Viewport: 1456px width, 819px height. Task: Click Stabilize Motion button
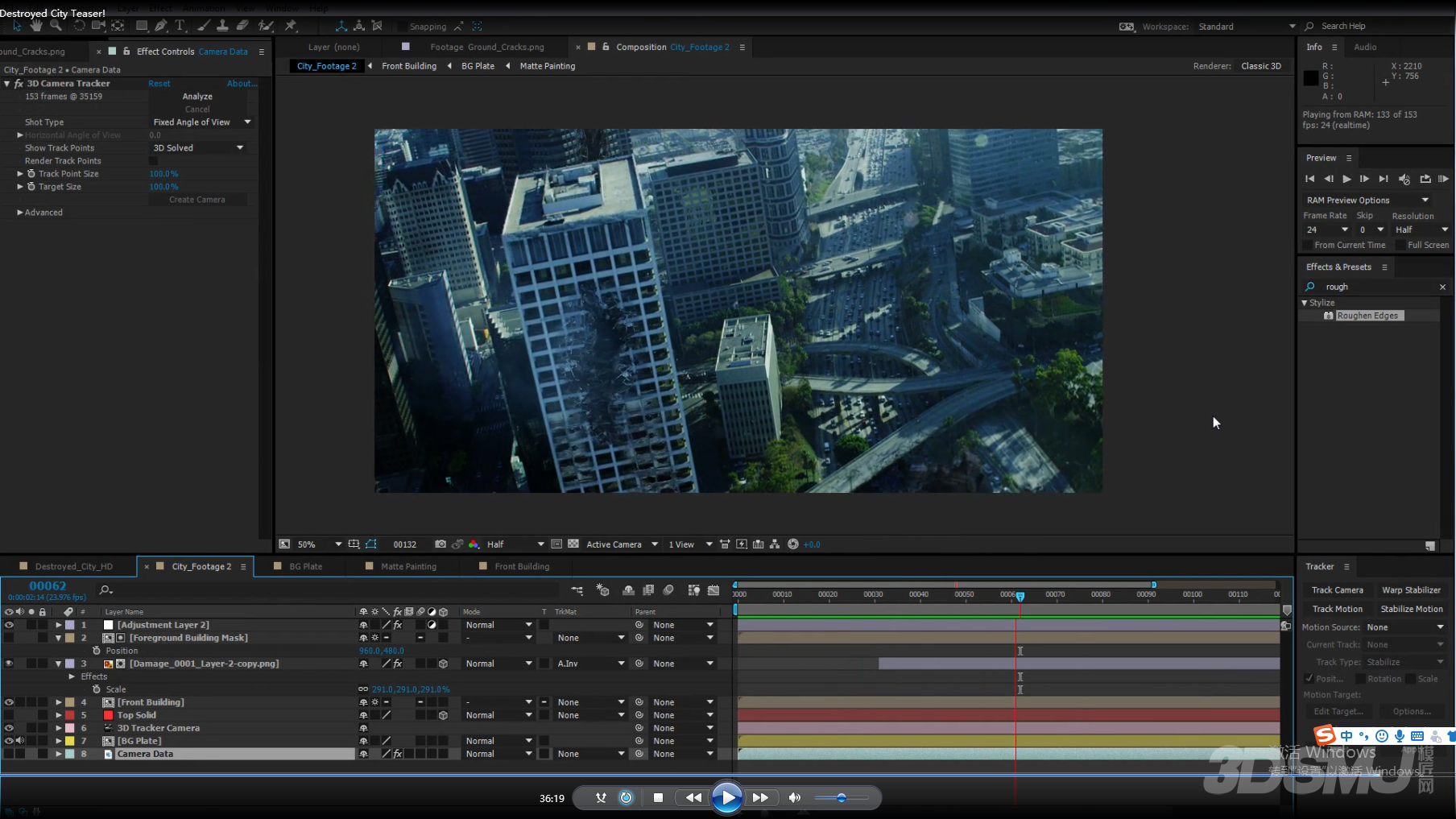coord(1411,609)
